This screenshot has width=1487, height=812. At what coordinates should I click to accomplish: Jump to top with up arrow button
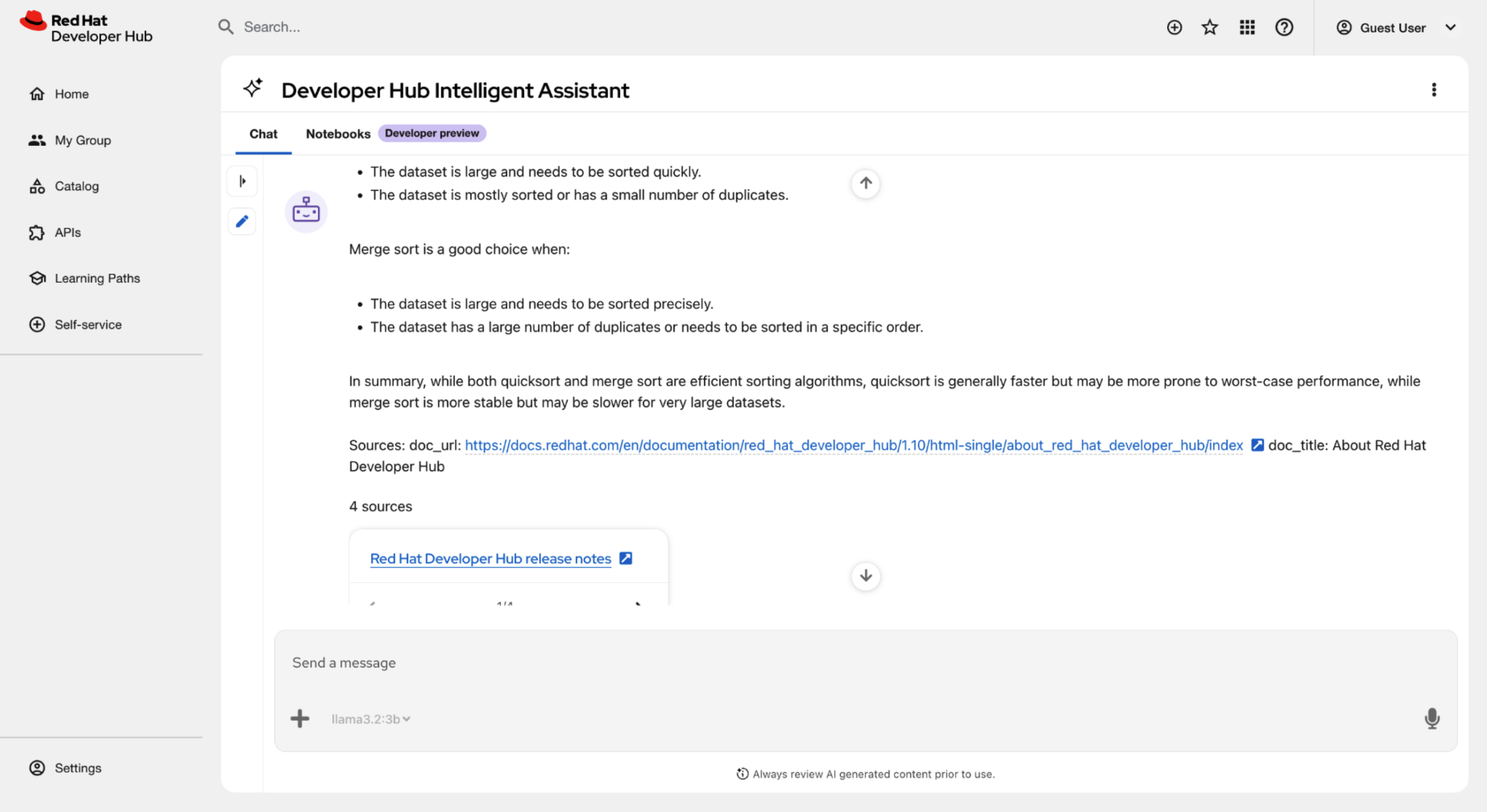tap(865, 184)
